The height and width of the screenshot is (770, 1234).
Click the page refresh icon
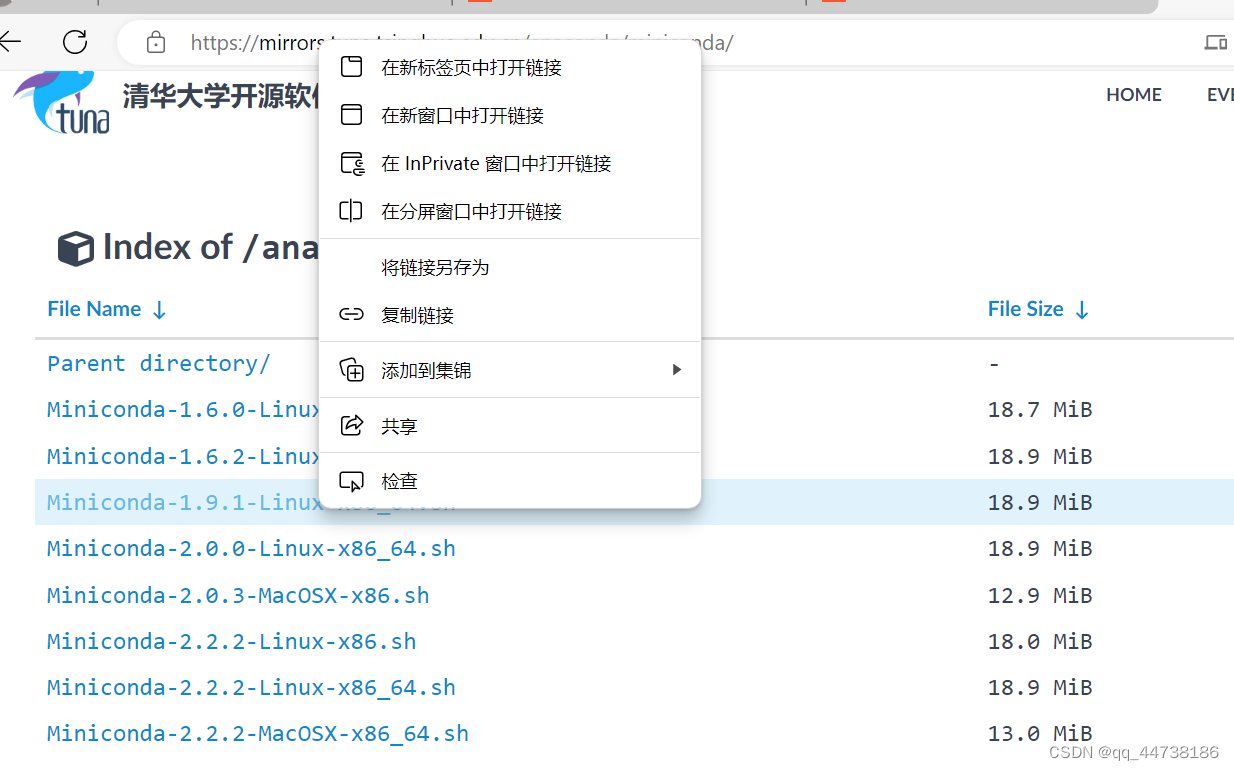[75, 42]
